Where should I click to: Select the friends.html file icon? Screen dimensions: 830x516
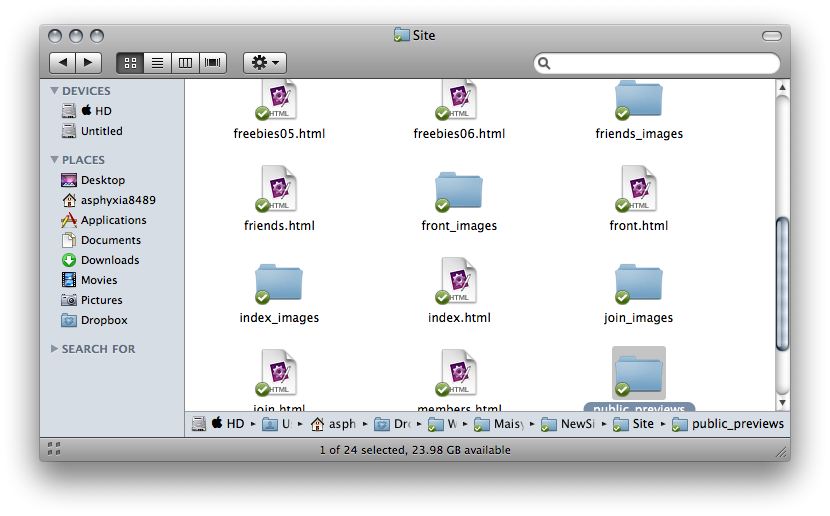(278, 189)
